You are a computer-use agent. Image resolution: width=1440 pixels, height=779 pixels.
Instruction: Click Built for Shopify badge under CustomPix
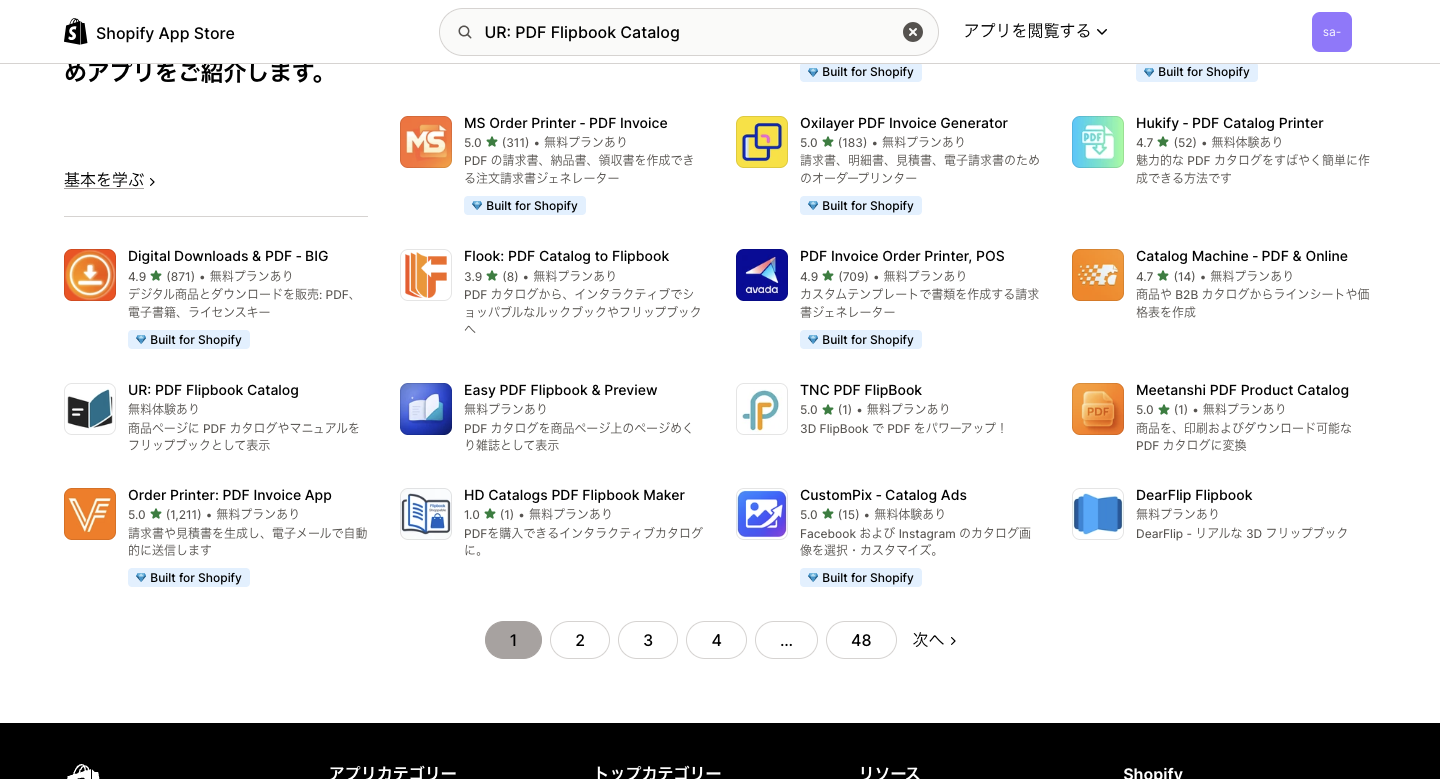(861, 578)
